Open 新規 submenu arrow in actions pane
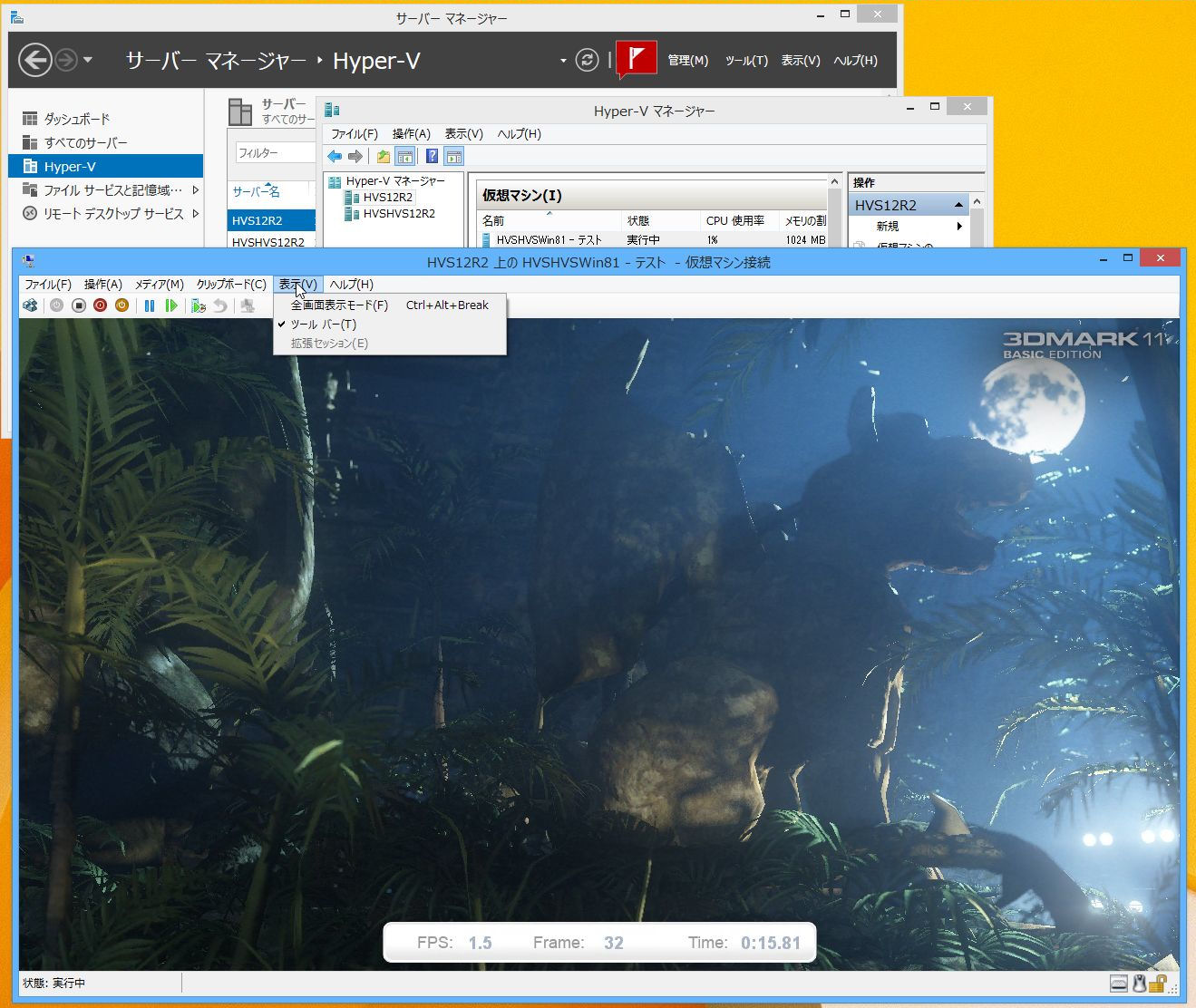This screenshot has height=1008, width=1196. tap(959, 227)
